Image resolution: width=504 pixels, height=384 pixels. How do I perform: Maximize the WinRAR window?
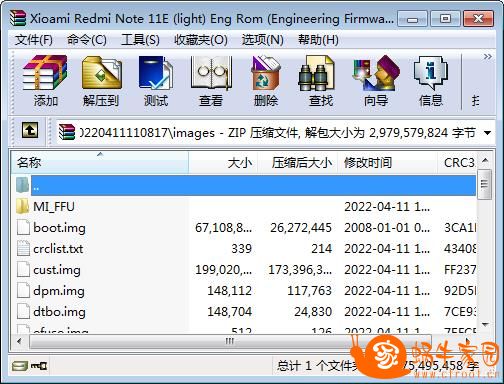[445, 18]
